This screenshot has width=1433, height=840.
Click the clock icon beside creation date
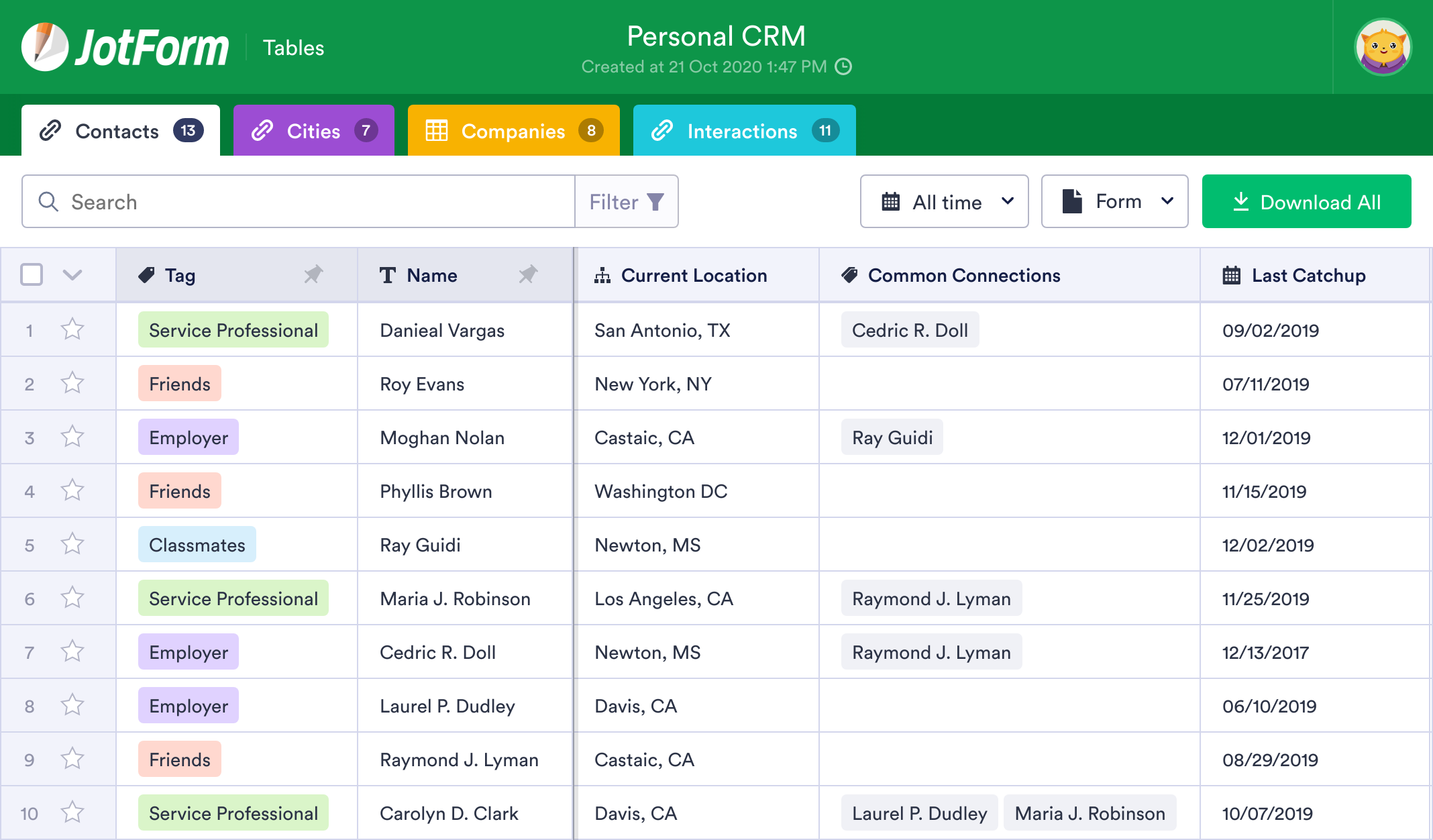tap(843, 66)
